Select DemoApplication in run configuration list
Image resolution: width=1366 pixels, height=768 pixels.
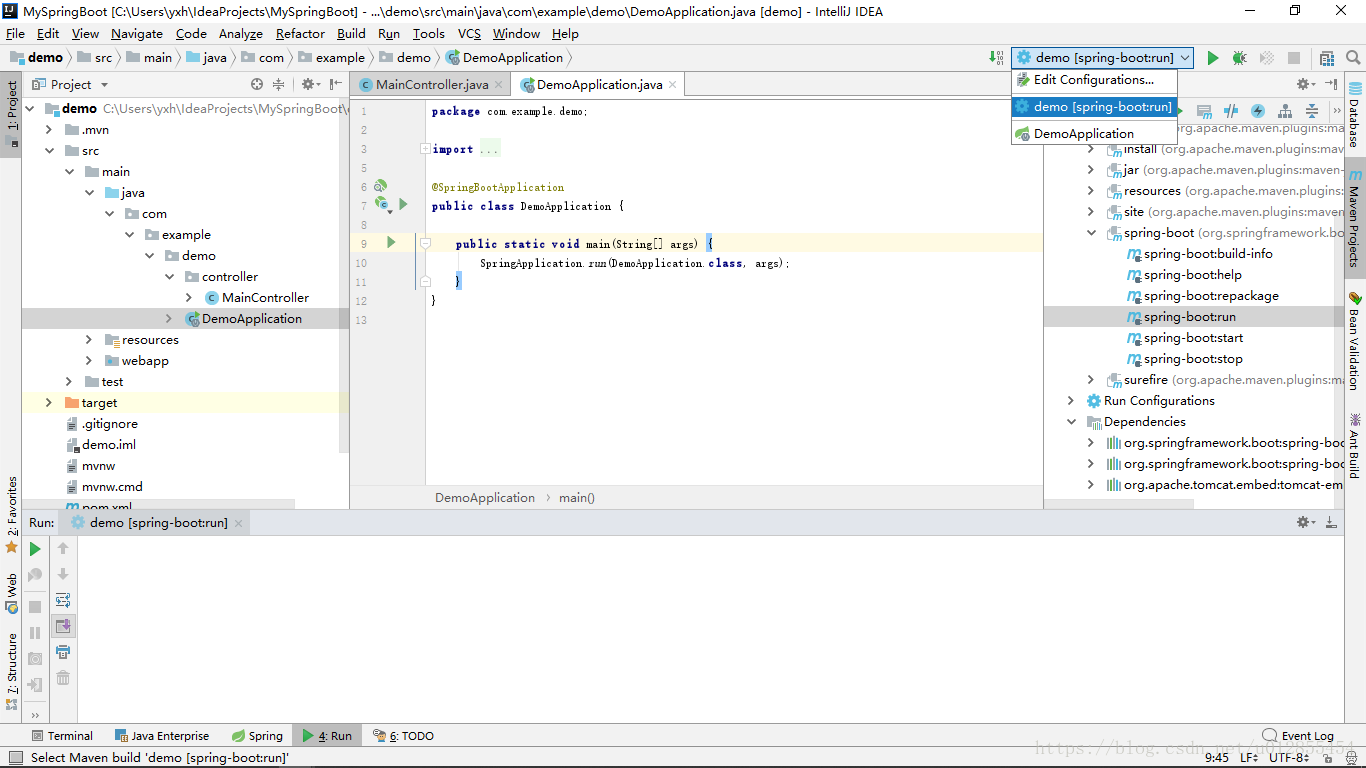(x=1094, y=133)
